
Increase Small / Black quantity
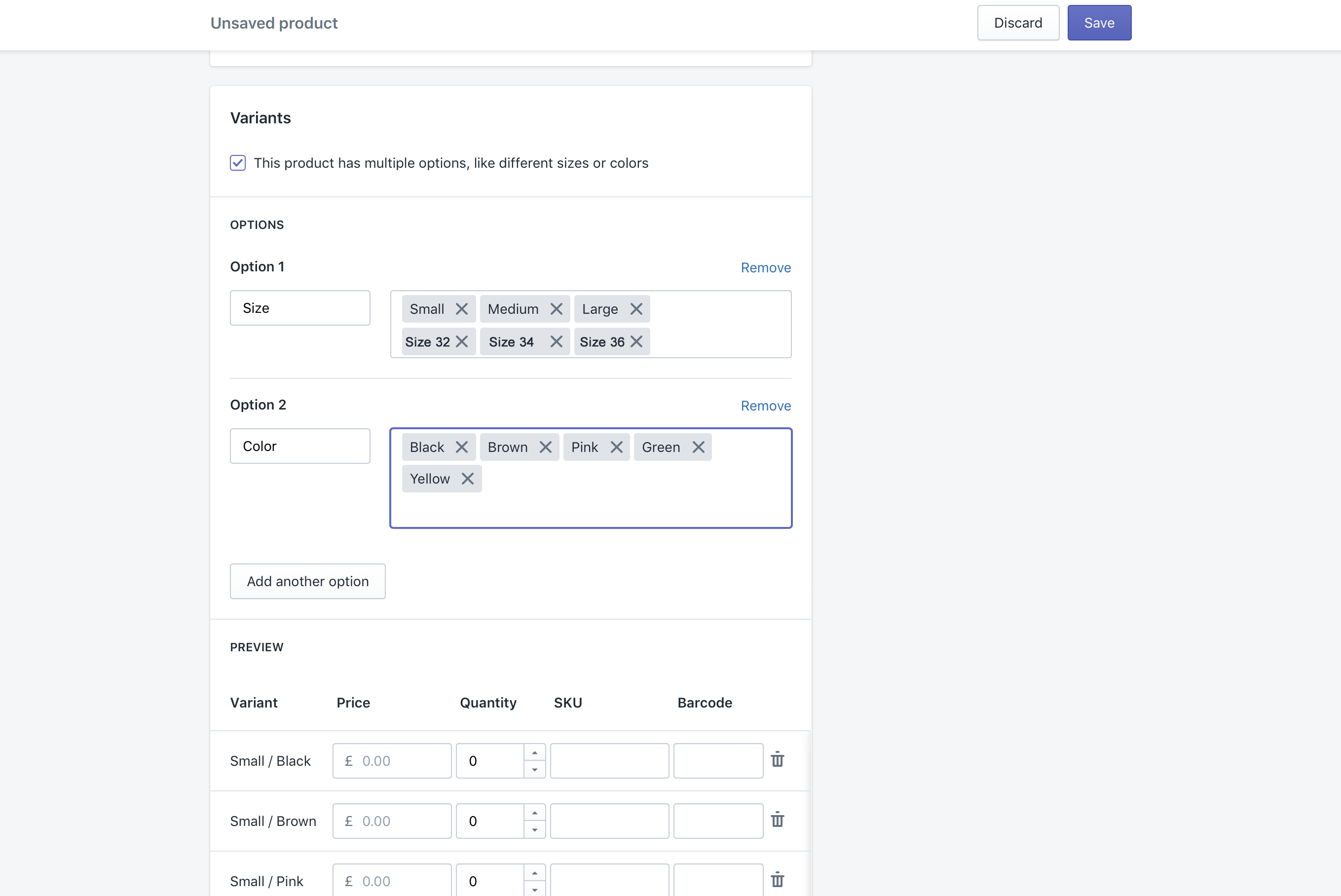[x=534, y=752]
